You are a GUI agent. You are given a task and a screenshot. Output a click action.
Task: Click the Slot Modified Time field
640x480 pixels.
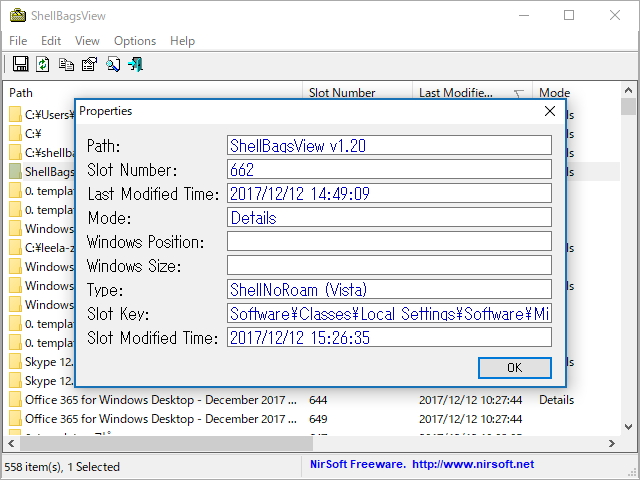click(389, 337)
